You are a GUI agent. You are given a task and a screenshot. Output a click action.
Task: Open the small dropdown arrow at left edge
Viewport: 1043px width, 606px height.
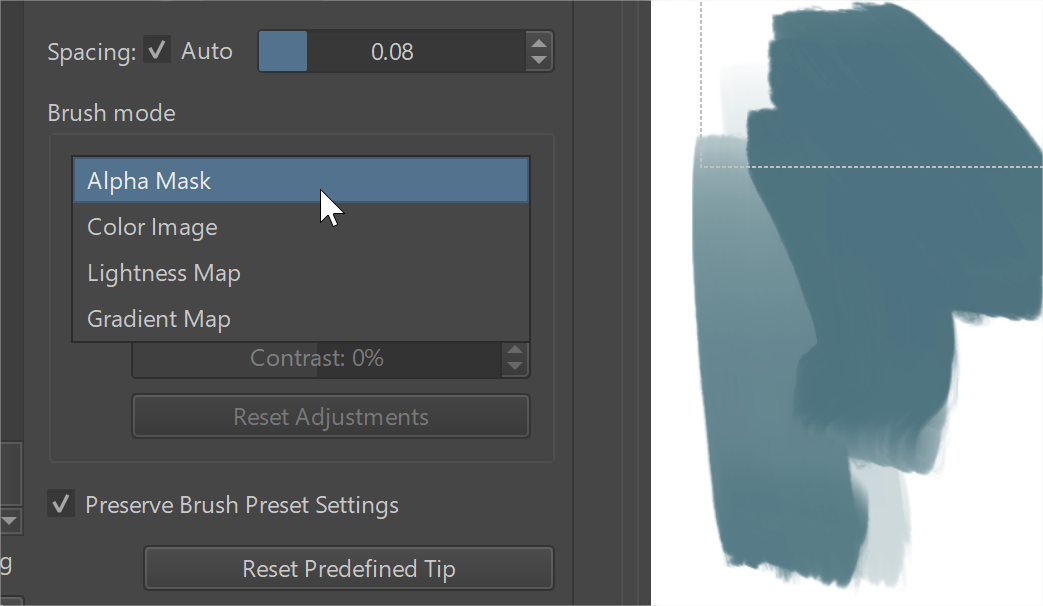click(x=10, y=520)
